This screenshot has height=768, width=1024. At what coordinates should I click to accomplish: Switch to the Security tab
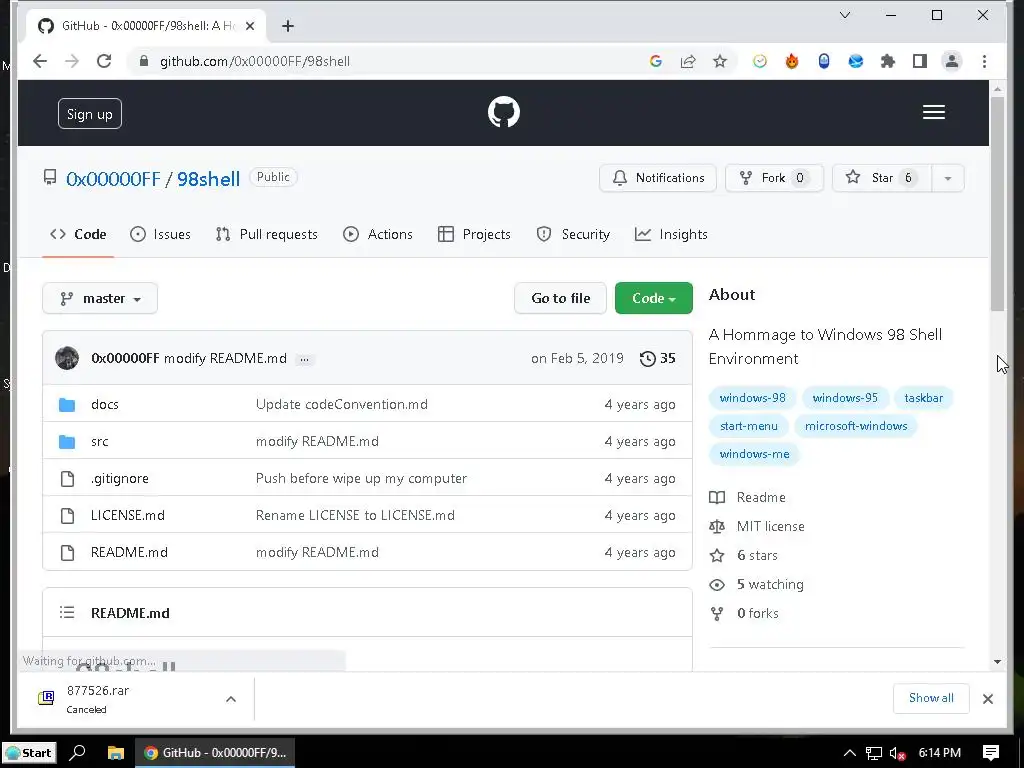(x=573, y=234)
